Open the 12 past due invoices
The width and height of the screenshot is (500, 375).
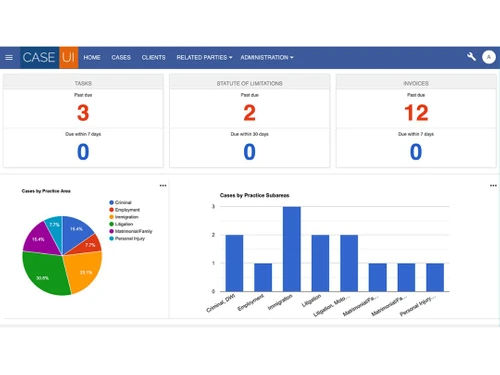point(416,113)
